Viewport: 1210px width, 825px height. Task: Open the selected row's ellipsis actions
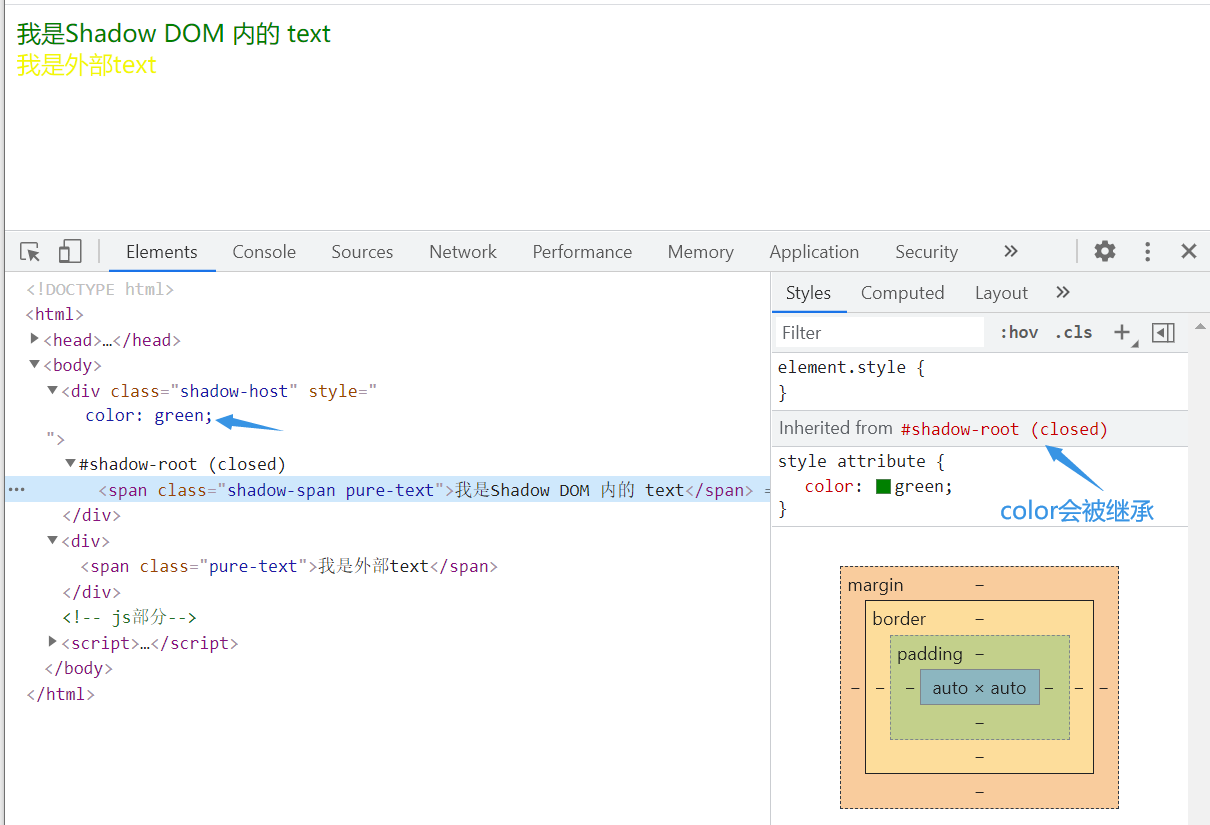[17, 490]
